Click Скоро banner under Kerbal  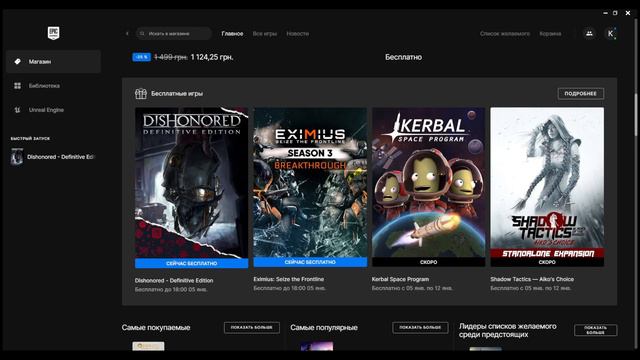pyautogui.click(x=429, y=262)
